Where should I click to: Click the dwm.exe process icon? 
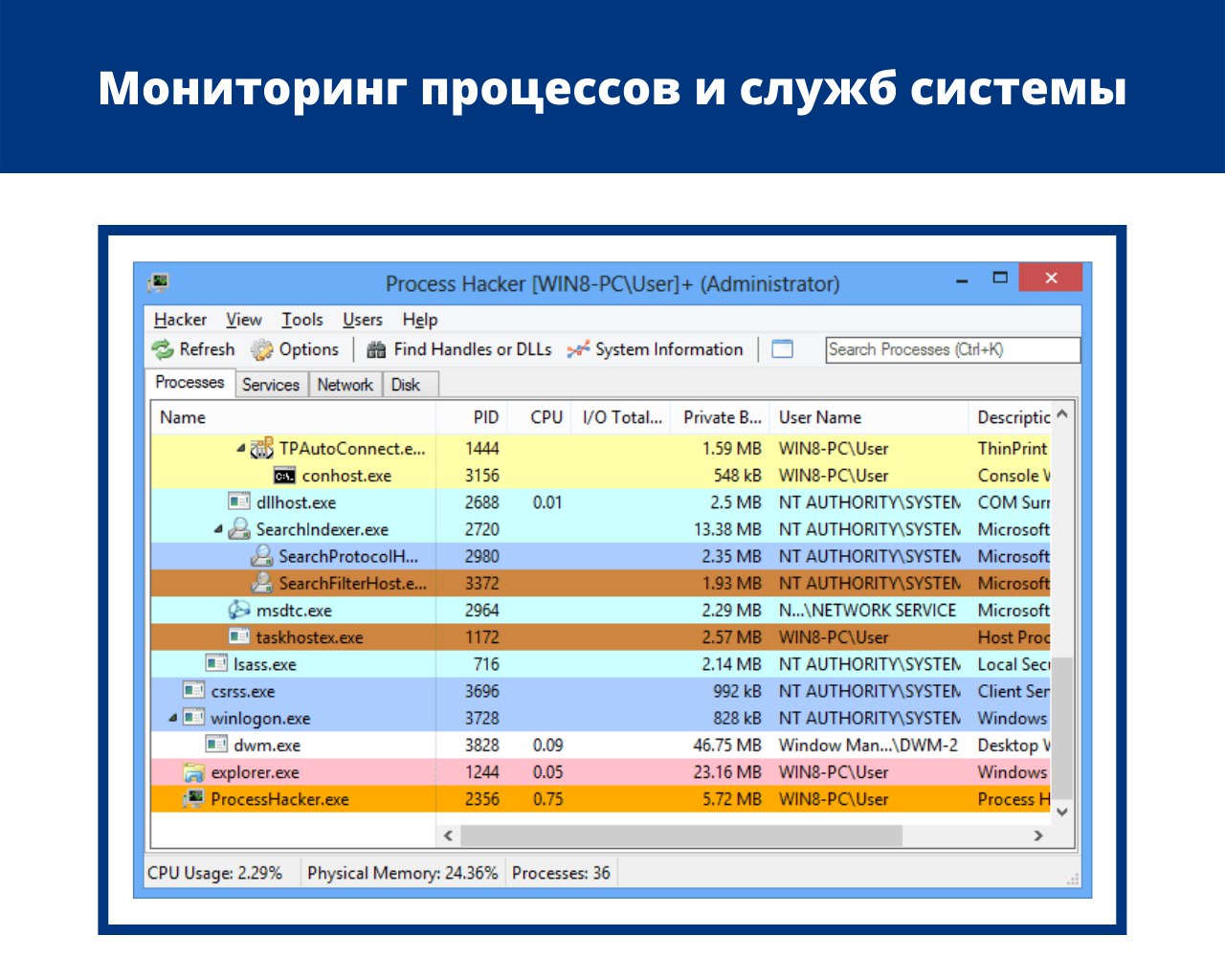tap(216, 744)
